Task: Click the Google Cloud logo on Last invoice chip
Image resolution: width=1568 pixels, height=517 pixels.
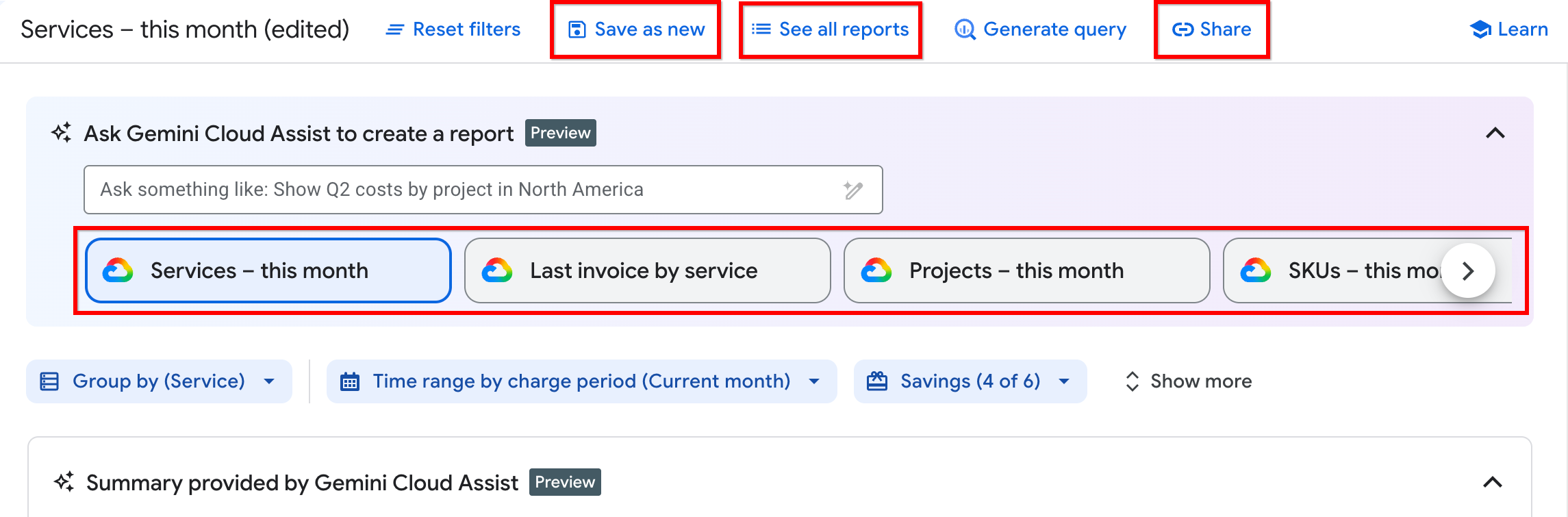Action: [497, 270]
